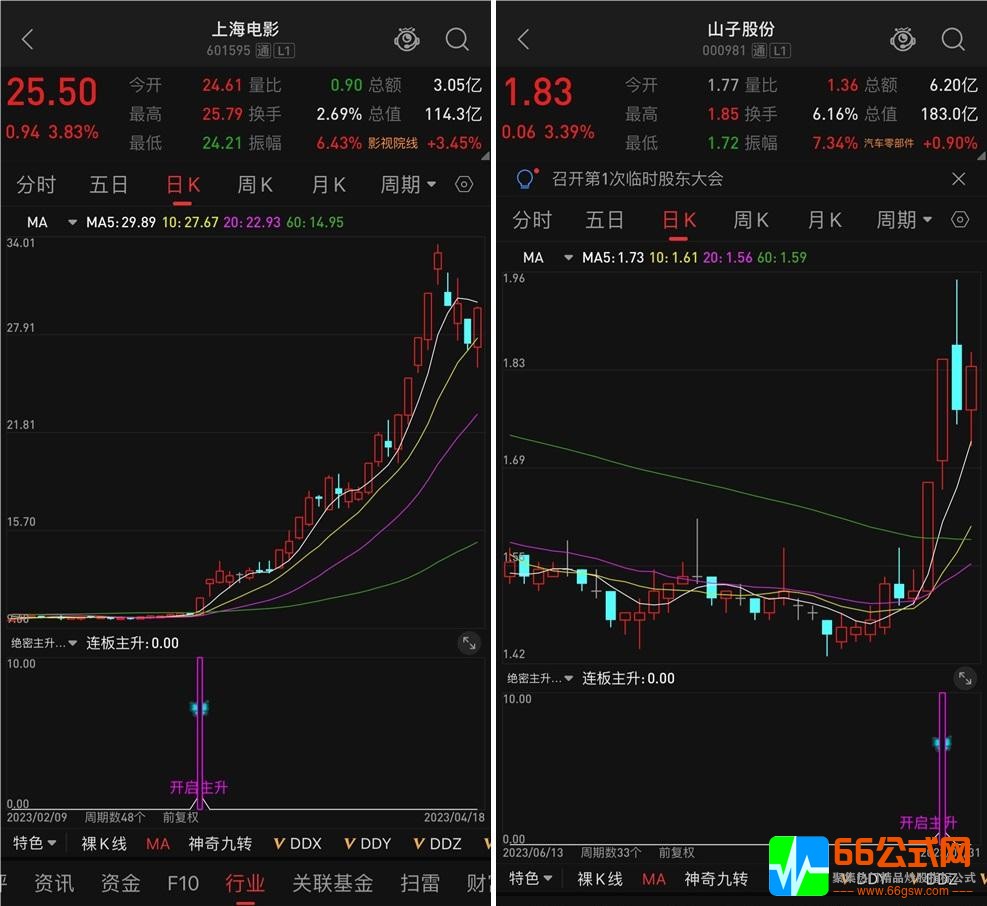Image resolution: width=987 pixels, height=906 pixels.
Task: Tap 25.50 current price of 上海电影
Action: click(52, 92)
